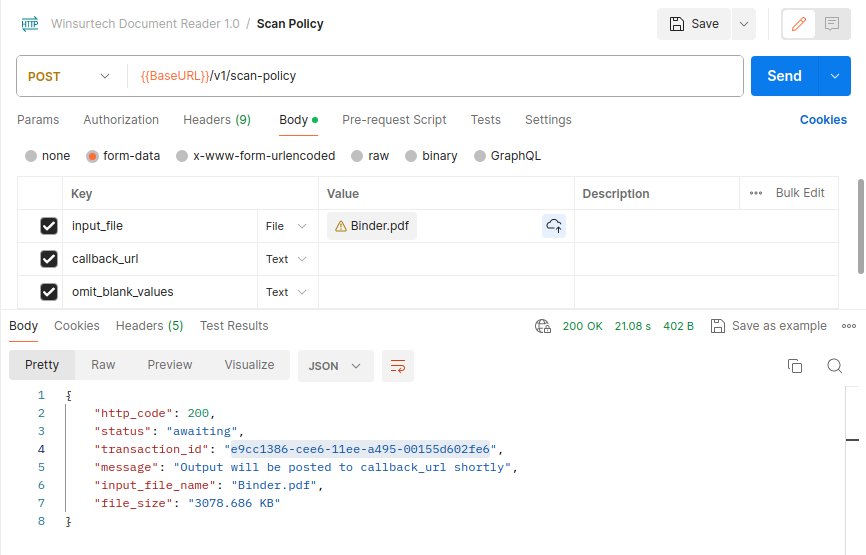Viewport: 866px width, 555px height.
Task: Click the 21.08 s response time
Action: coord(632,326)
